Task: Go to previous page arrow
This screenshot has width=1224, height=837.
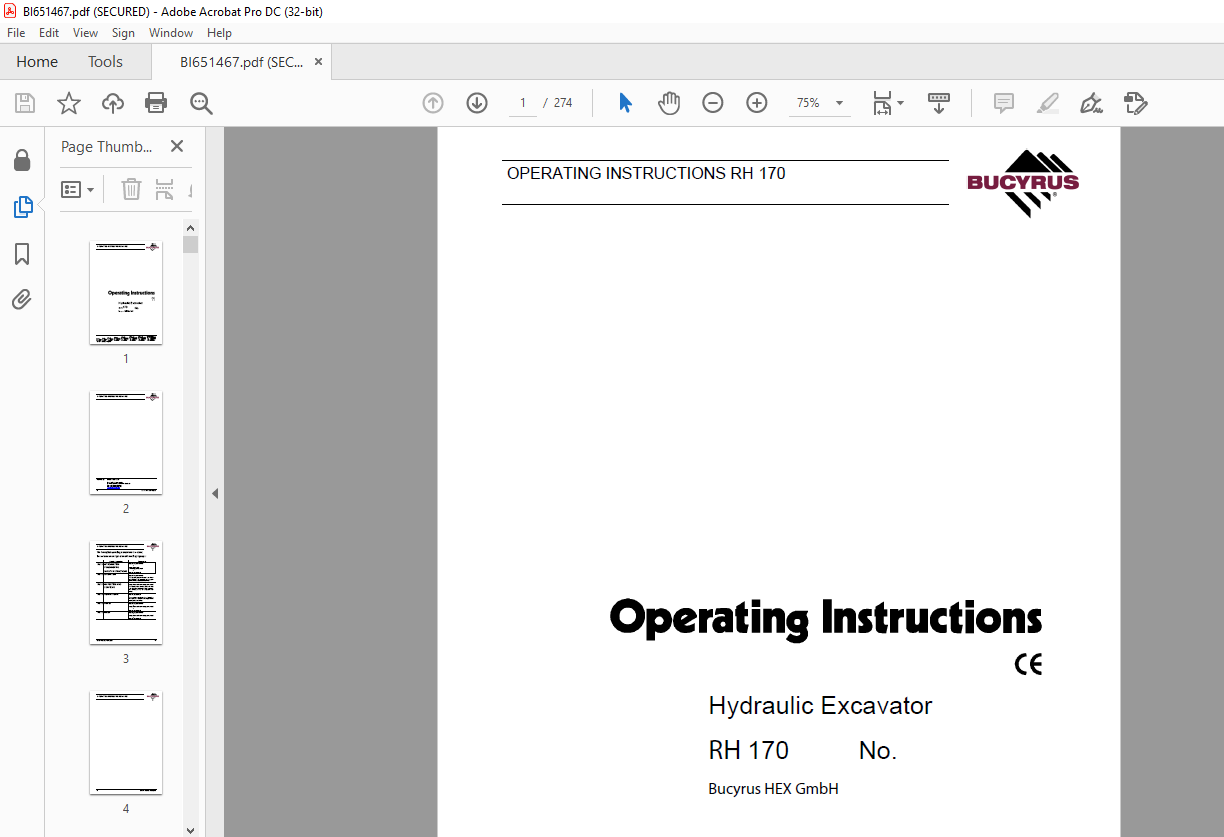Action: point(433,103)
